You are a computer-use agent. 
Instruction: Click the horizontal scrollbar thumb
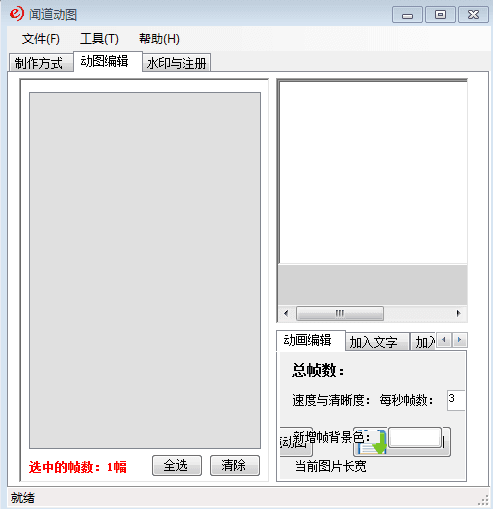tap(340, 313)
